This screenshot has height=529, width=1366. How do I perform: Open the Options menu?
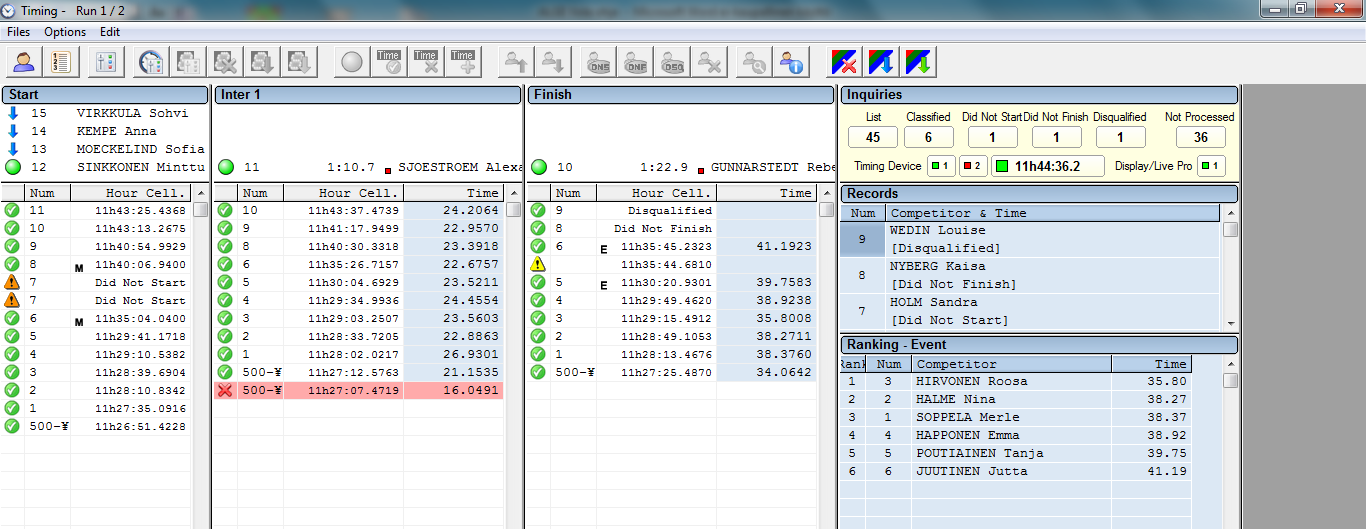coord(65,32)
